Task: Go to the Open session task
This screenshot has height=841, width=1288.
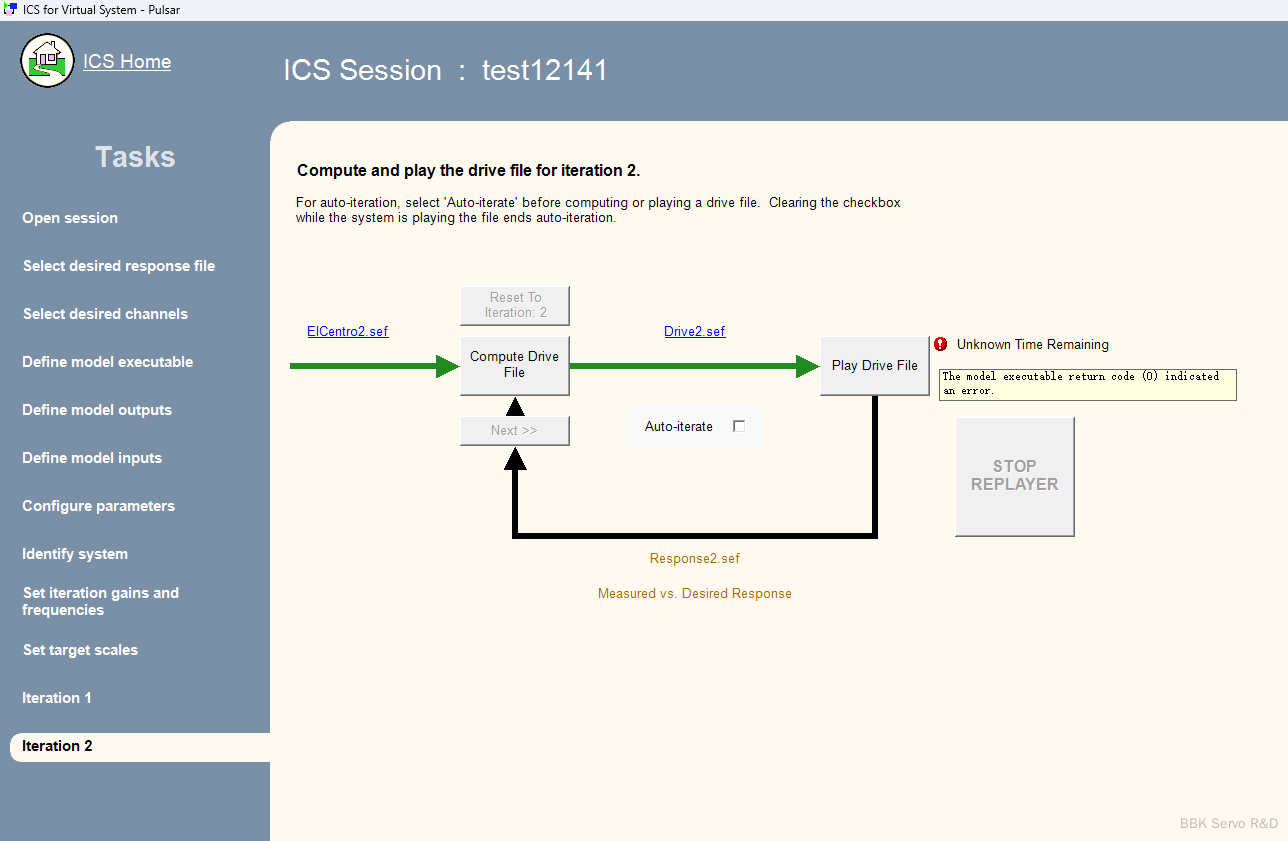Action: 70,218
